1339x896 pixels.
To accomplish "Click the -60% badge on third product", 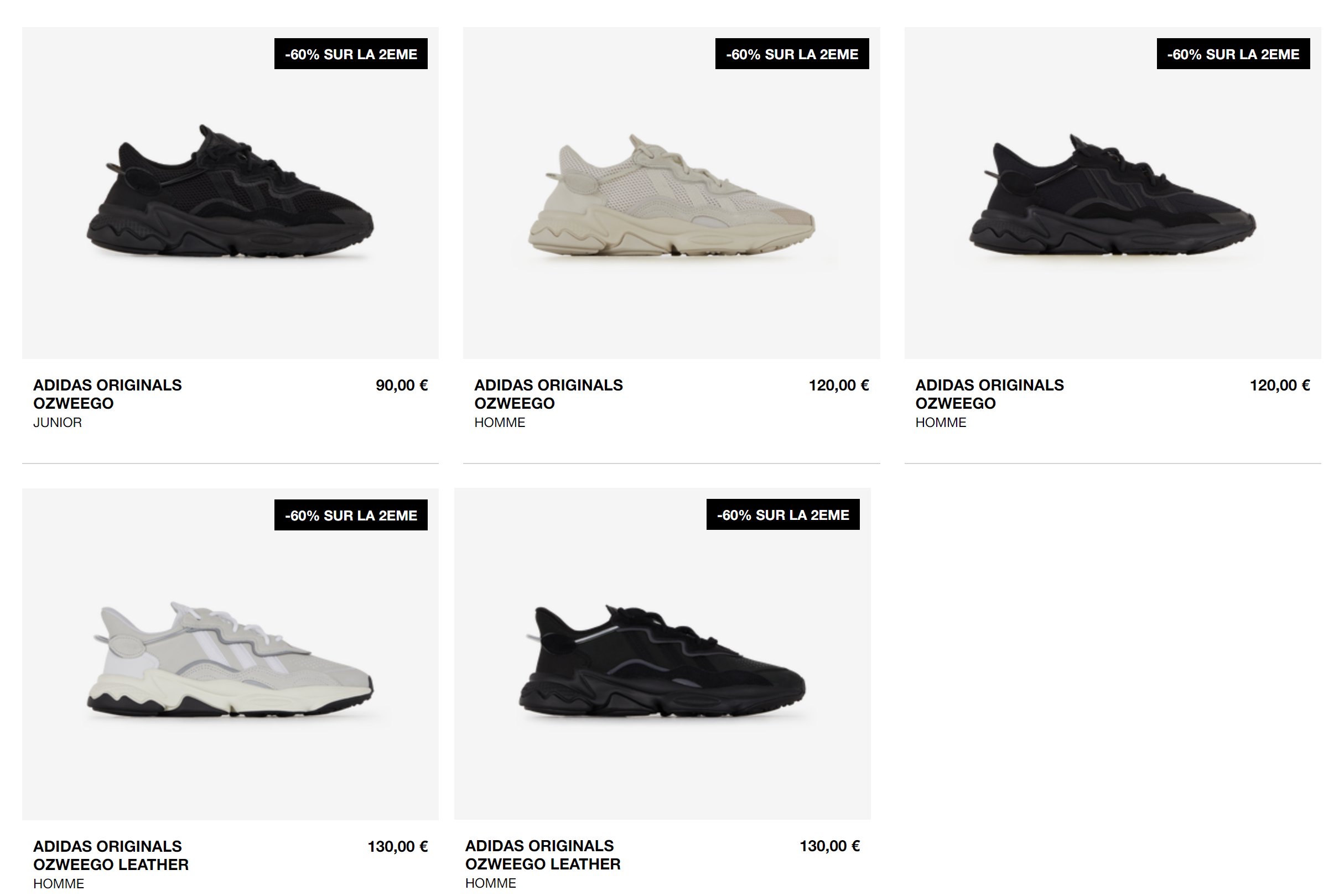I will 1233,54.
